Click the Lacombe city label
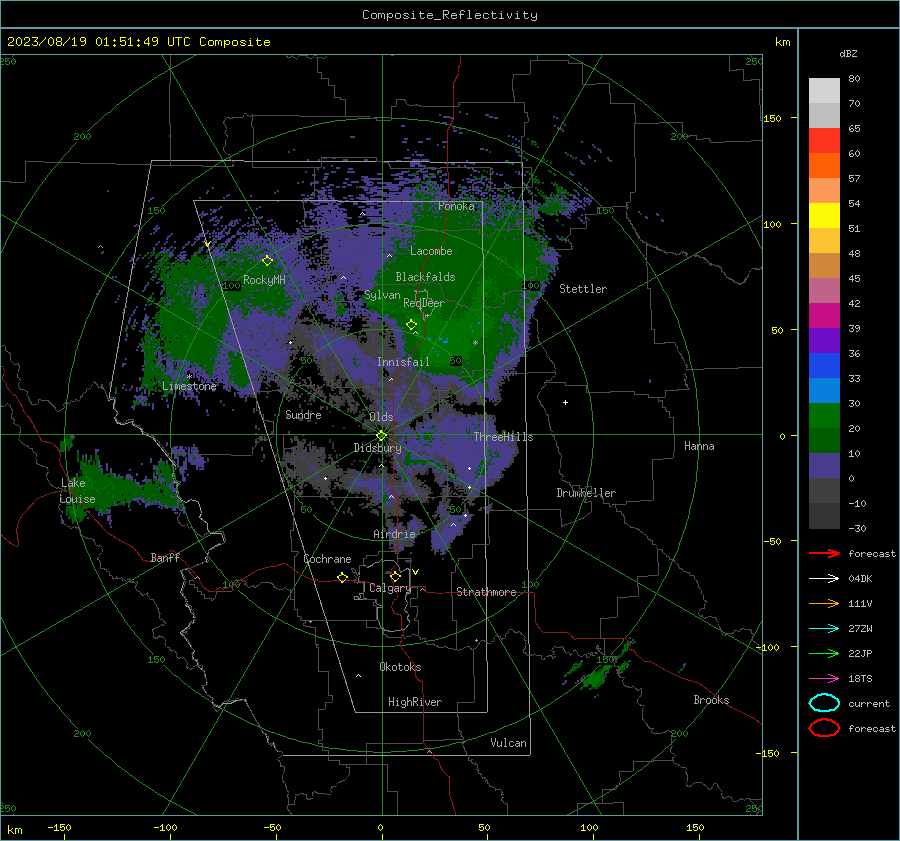 [431, 251]
